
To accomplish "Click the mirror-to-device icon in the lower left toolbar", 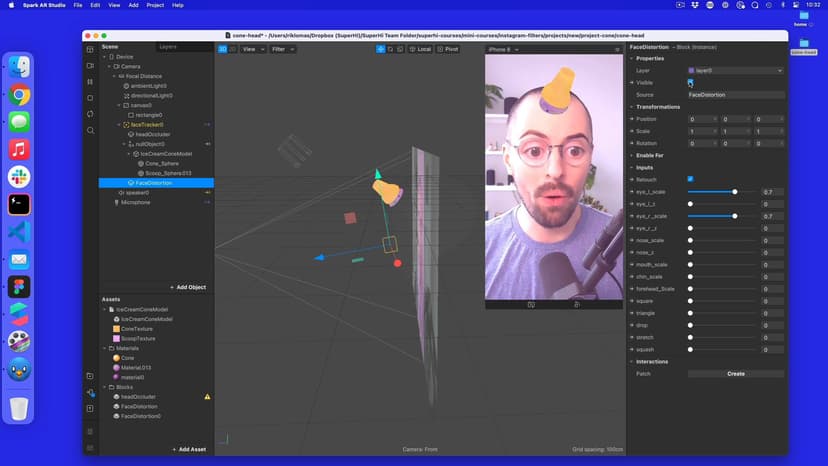I will [90, 393].
